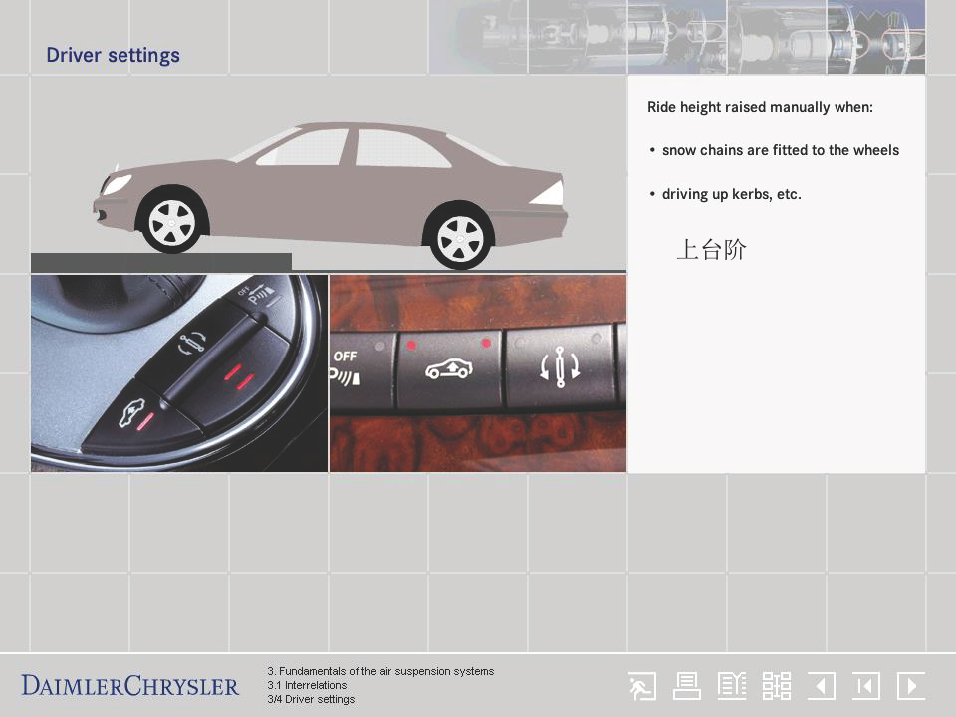Click the '3/4 Driver settings' footer text
Screen dimensions: 956x717
click(x=311, y=699)
